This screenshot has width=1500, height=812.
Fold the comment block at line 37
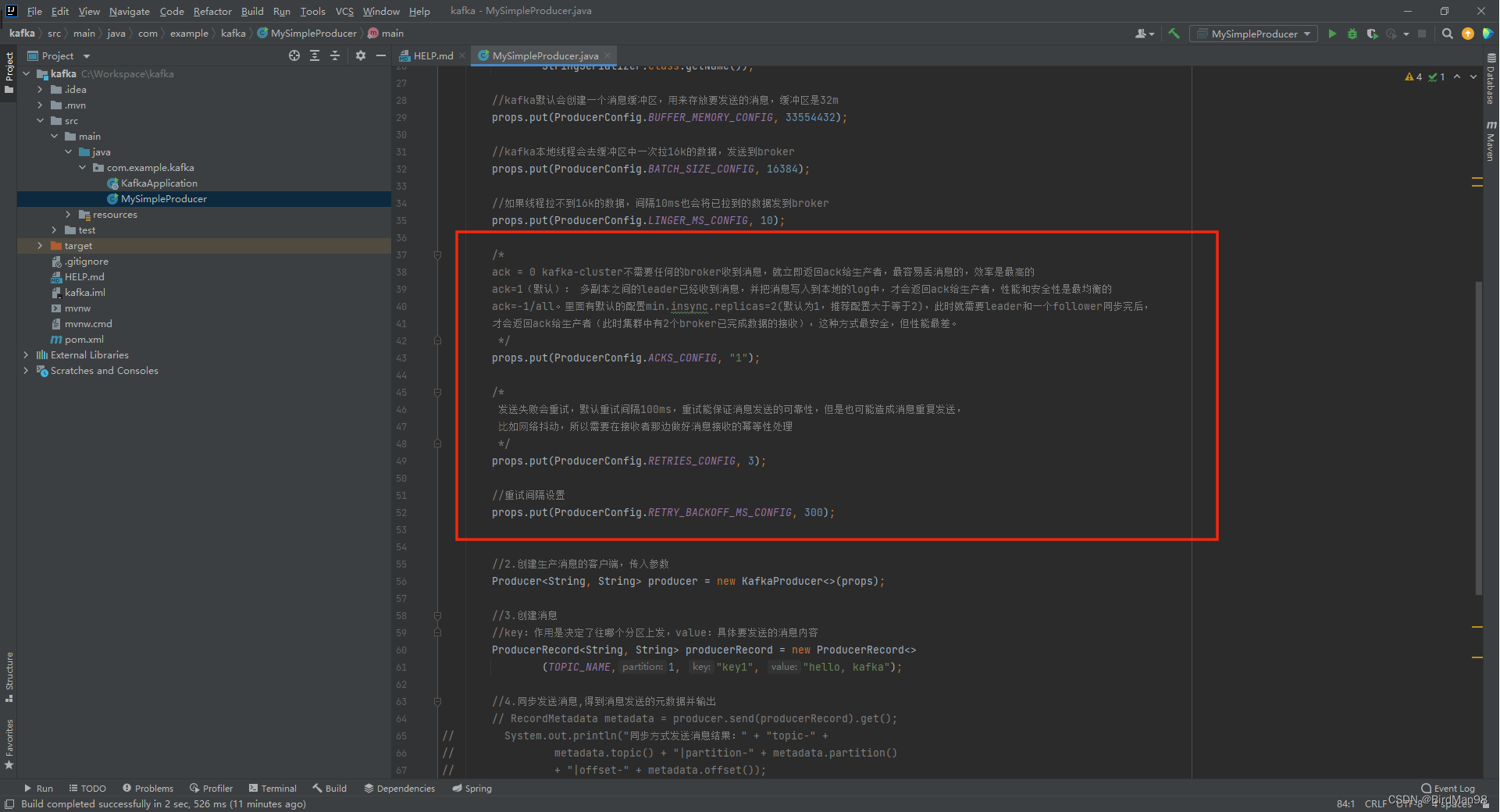437,255
